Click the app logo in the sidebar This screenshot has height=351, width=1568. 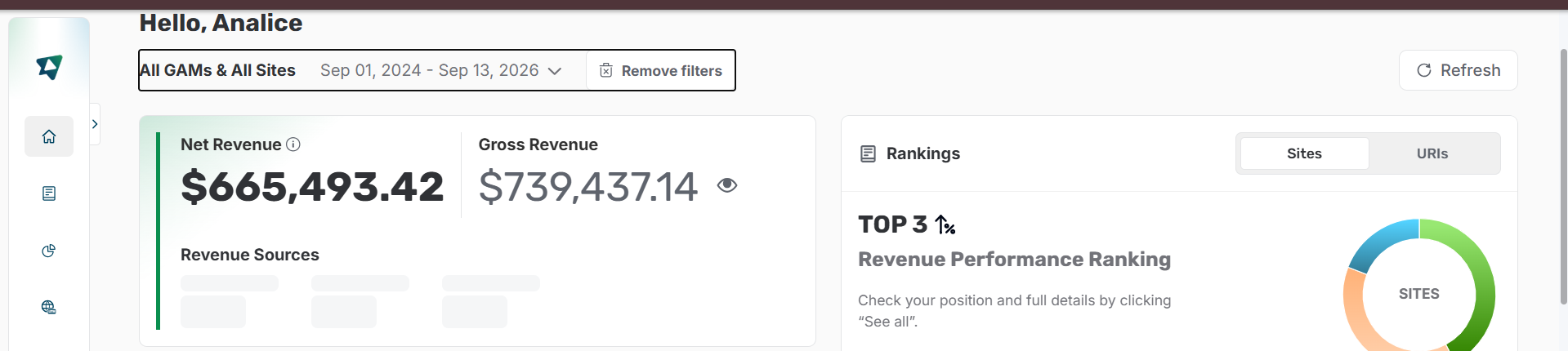(49, 67)
